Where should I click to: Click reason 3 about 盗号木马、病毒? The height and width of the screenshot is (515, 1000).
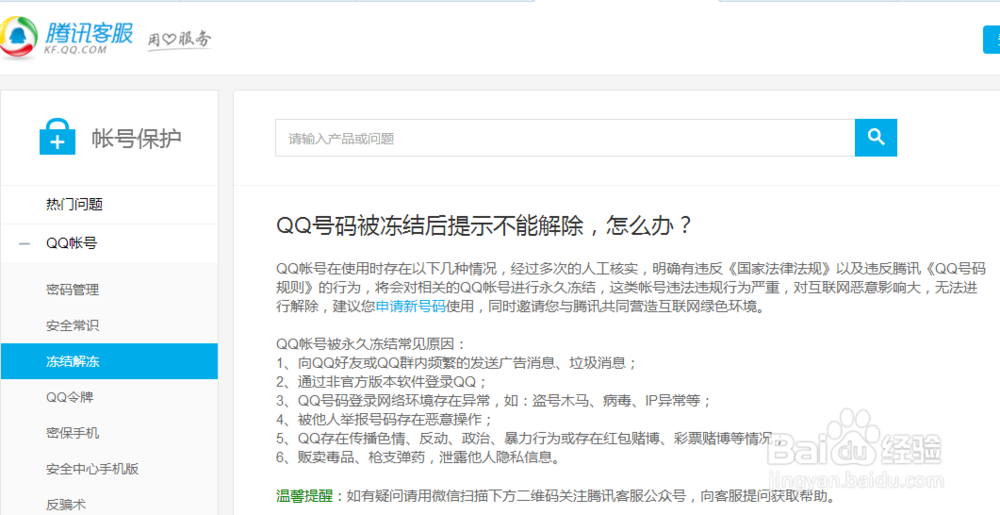coord(494,401)
